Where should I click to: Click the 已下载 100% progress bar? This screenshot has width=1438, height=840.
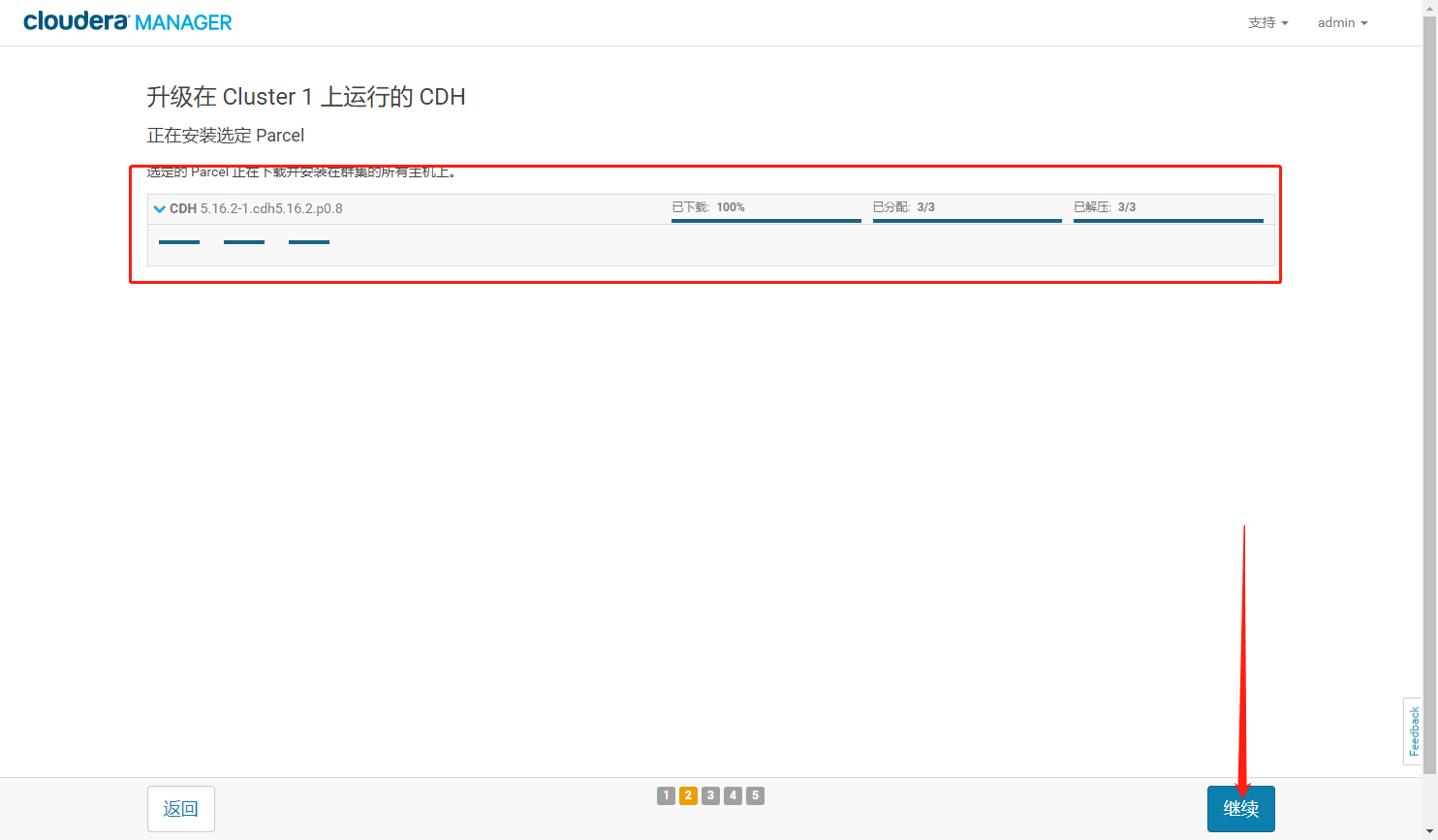click(766, 220)
